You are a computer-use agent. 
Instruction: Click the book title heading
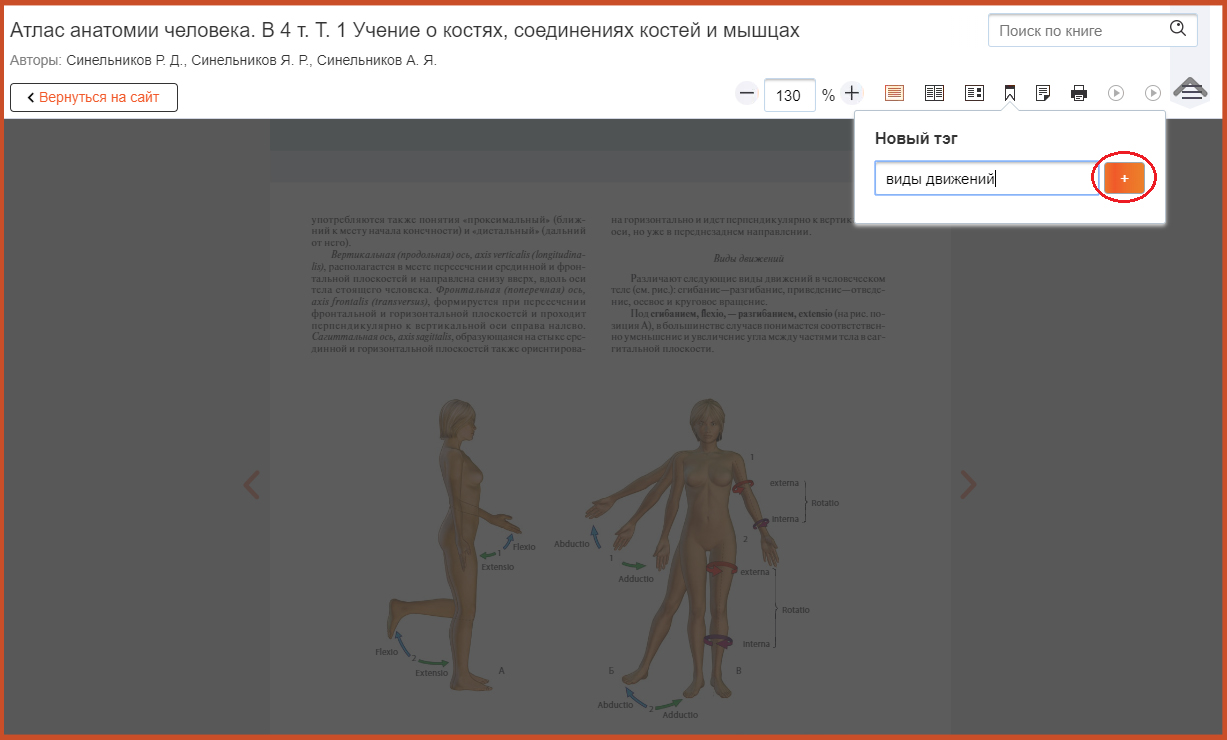click(405, 31)
